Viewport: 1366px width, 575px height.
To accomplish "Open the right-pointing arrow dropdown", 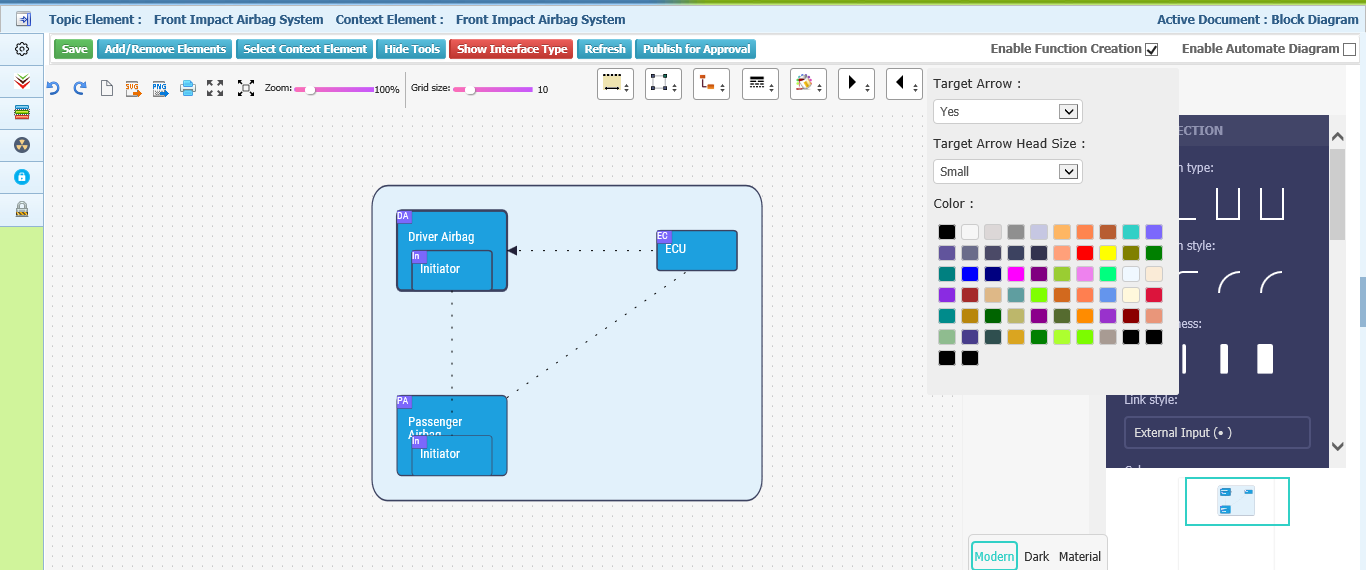I will tap(856, 84).
